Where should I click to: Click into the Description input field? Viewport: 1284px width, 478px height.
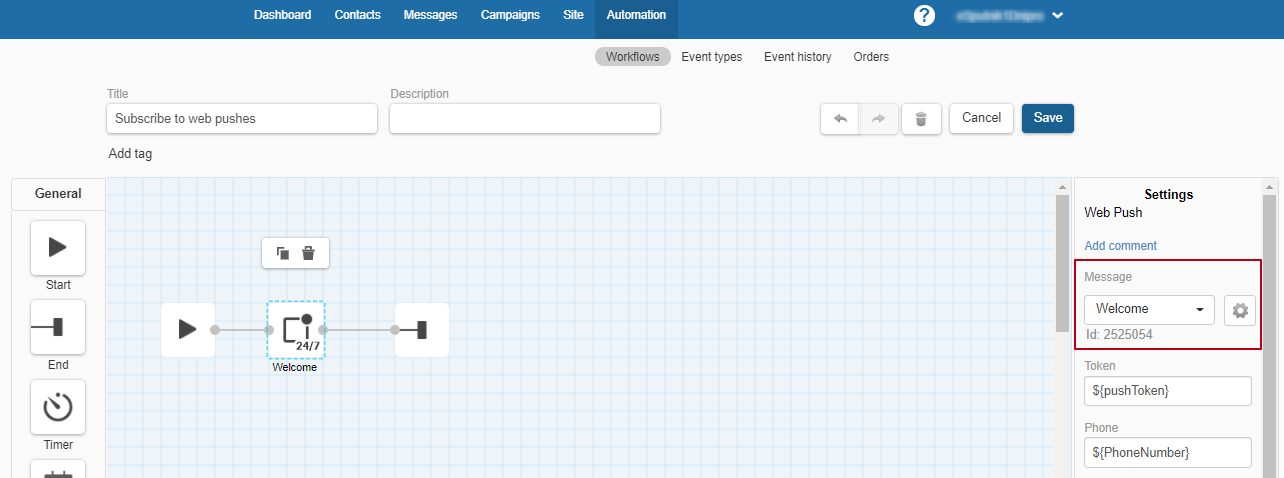524,118
